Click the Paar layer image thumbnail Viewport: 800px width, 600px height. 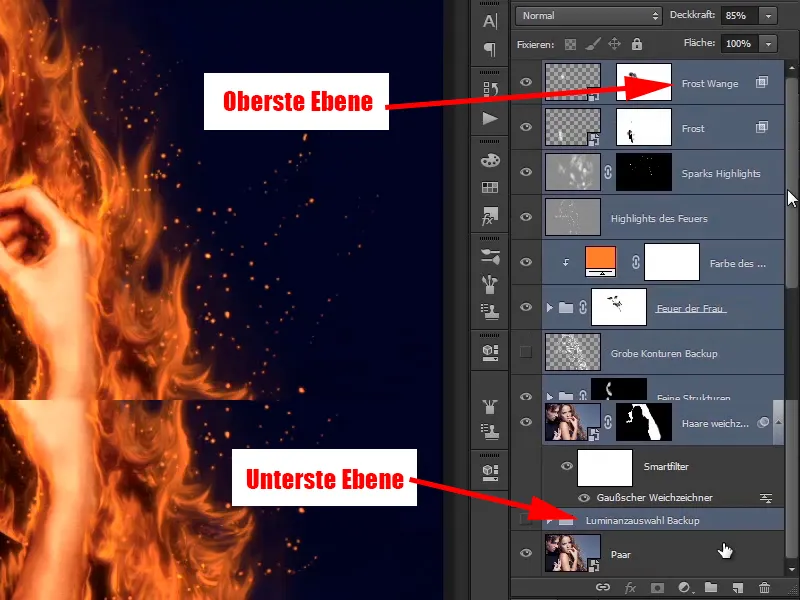point(573,553)
